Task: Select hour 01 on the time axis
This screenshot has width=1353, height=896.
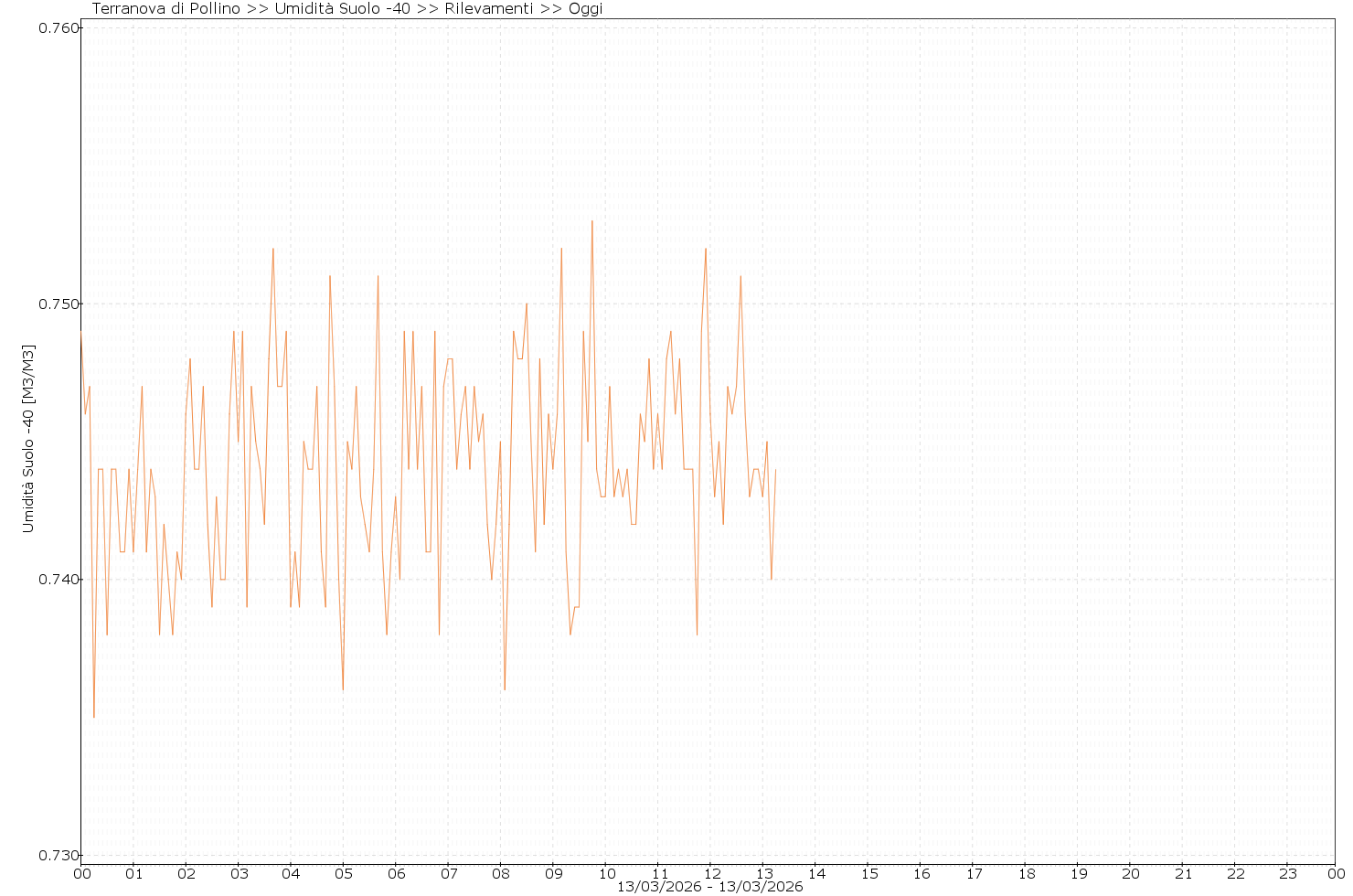Action: 133,873
